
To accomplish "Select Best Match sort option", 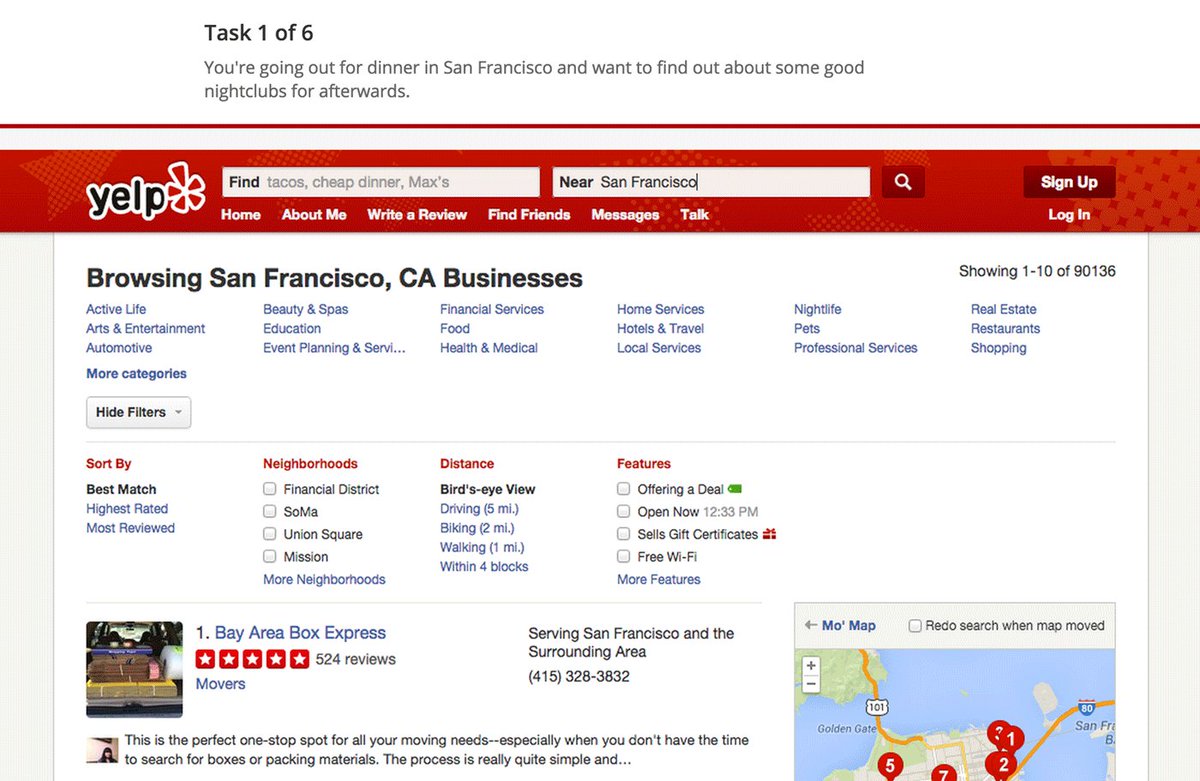I will (x=121, y=489).
